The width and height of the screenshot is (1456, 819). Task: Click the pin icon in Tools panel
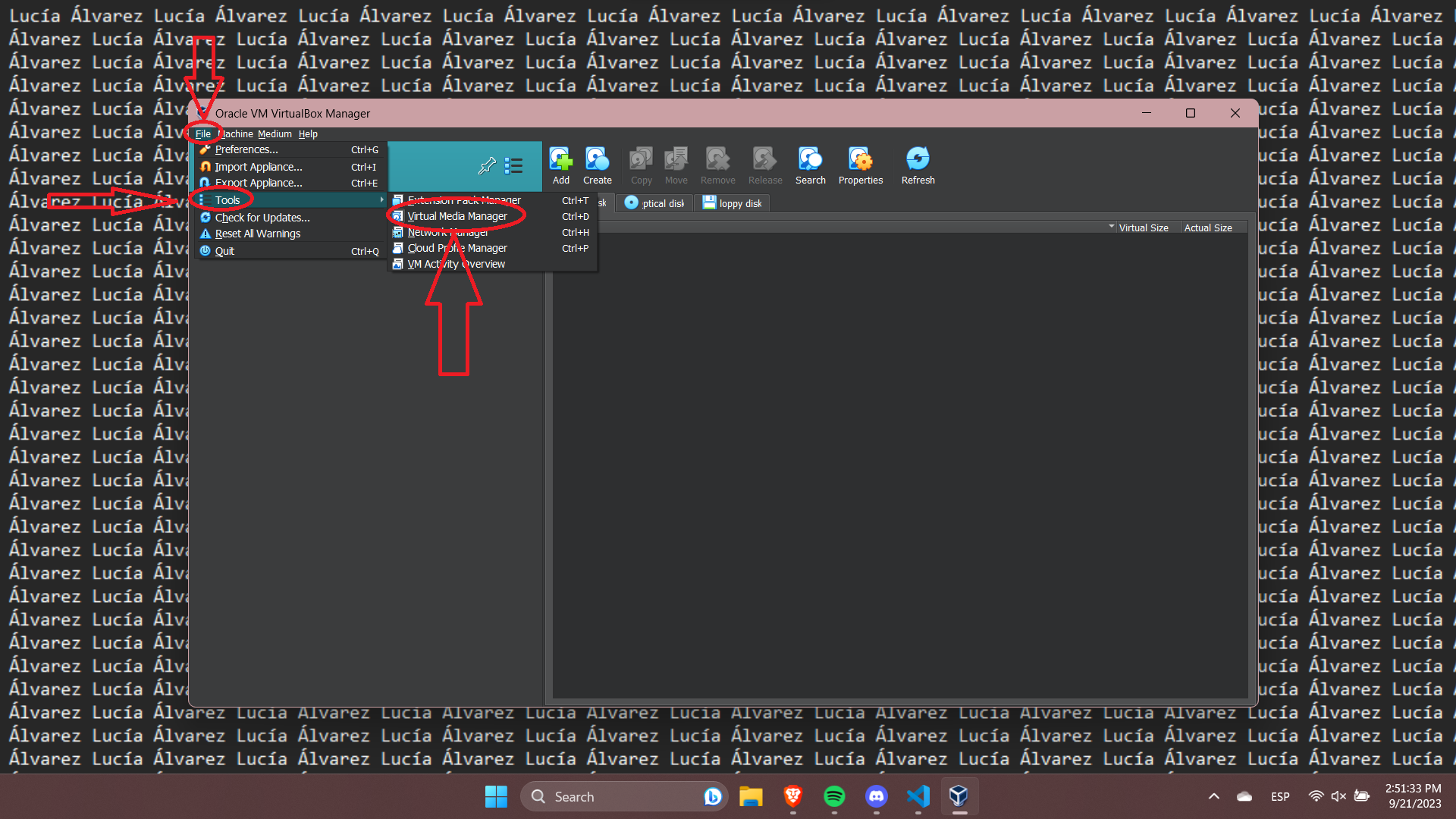[487, 165]
